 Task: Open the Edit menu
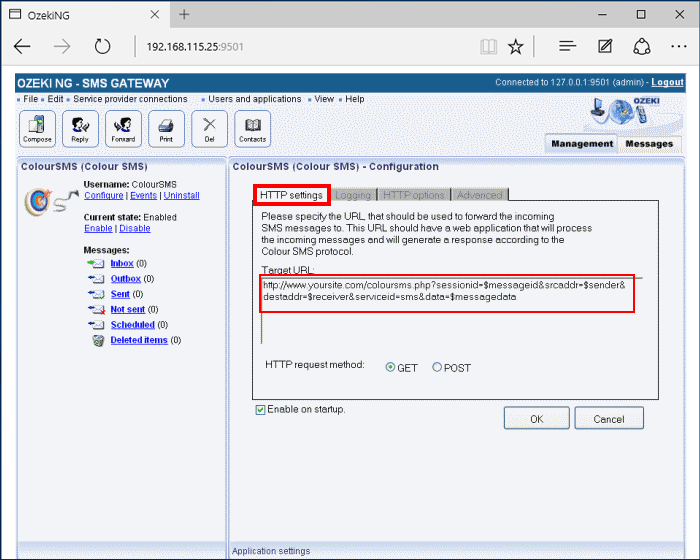pos(55,99)
